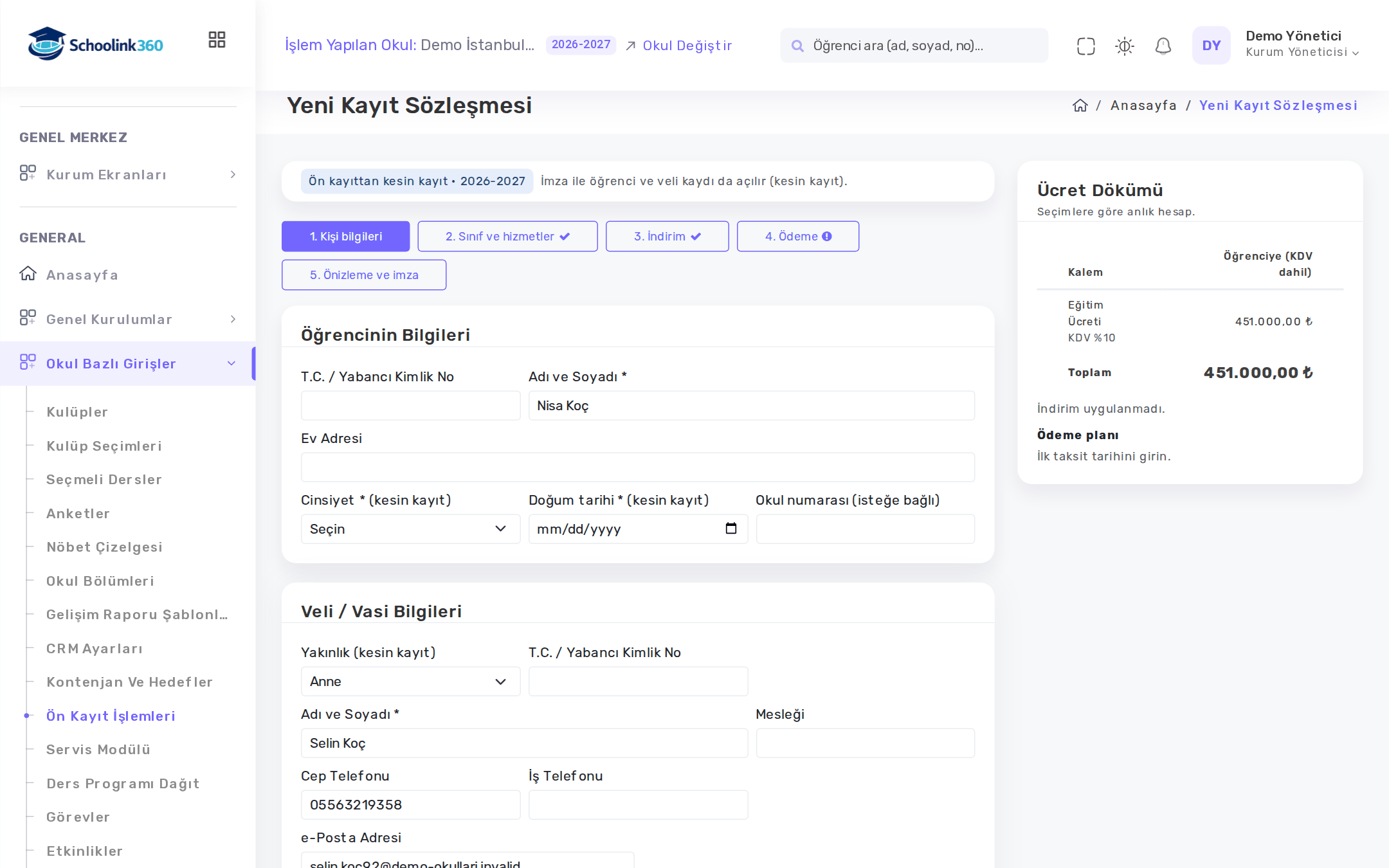1389x868 pixels.
Task: Open Ön Kayıt İşlemleri in sidebar
Action: coord(111,716)
